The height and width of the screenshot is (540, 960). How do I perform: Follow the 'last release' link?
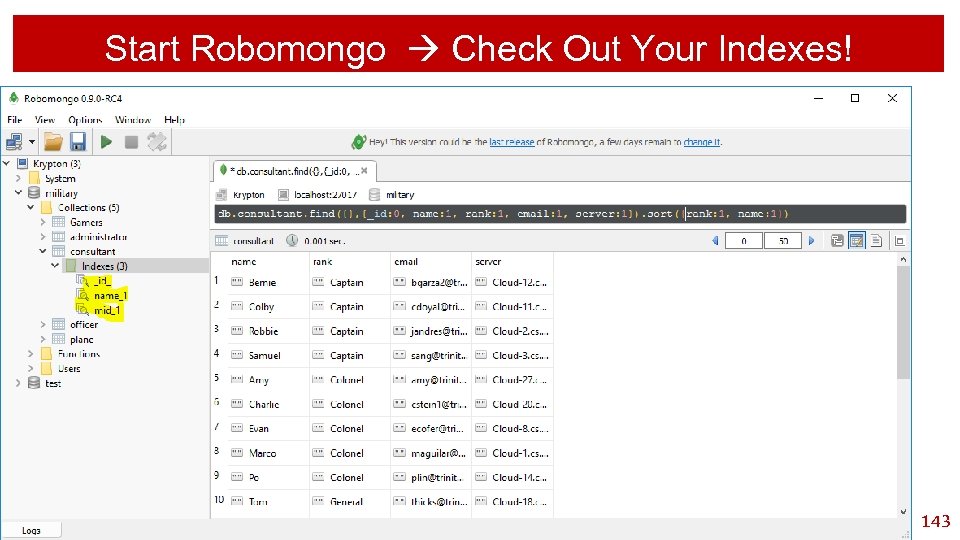tap(512, 142)
